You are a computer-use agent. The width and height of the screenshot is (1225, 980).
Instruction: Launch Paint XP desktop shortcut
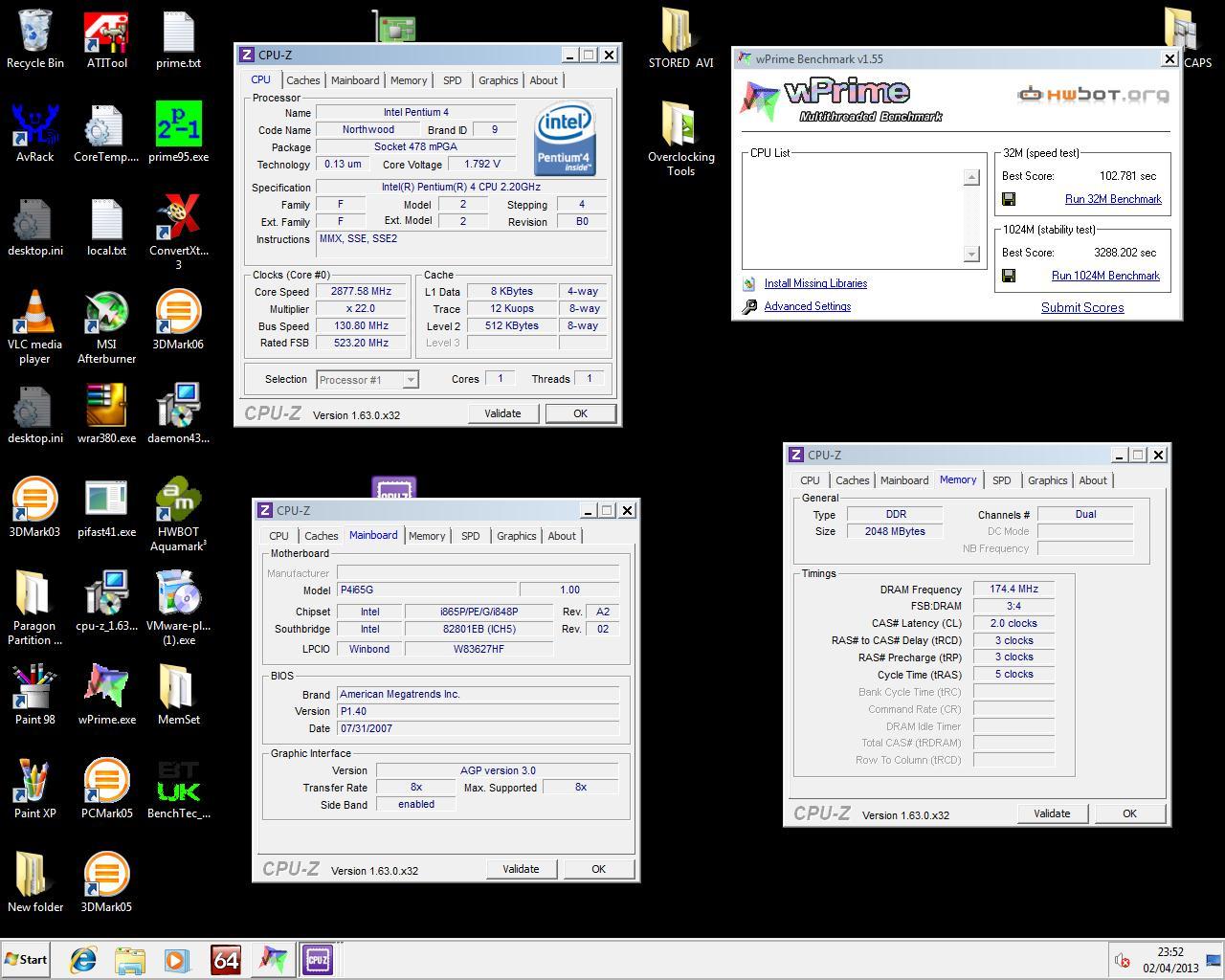pyautogui.click(x=35, y=790)
